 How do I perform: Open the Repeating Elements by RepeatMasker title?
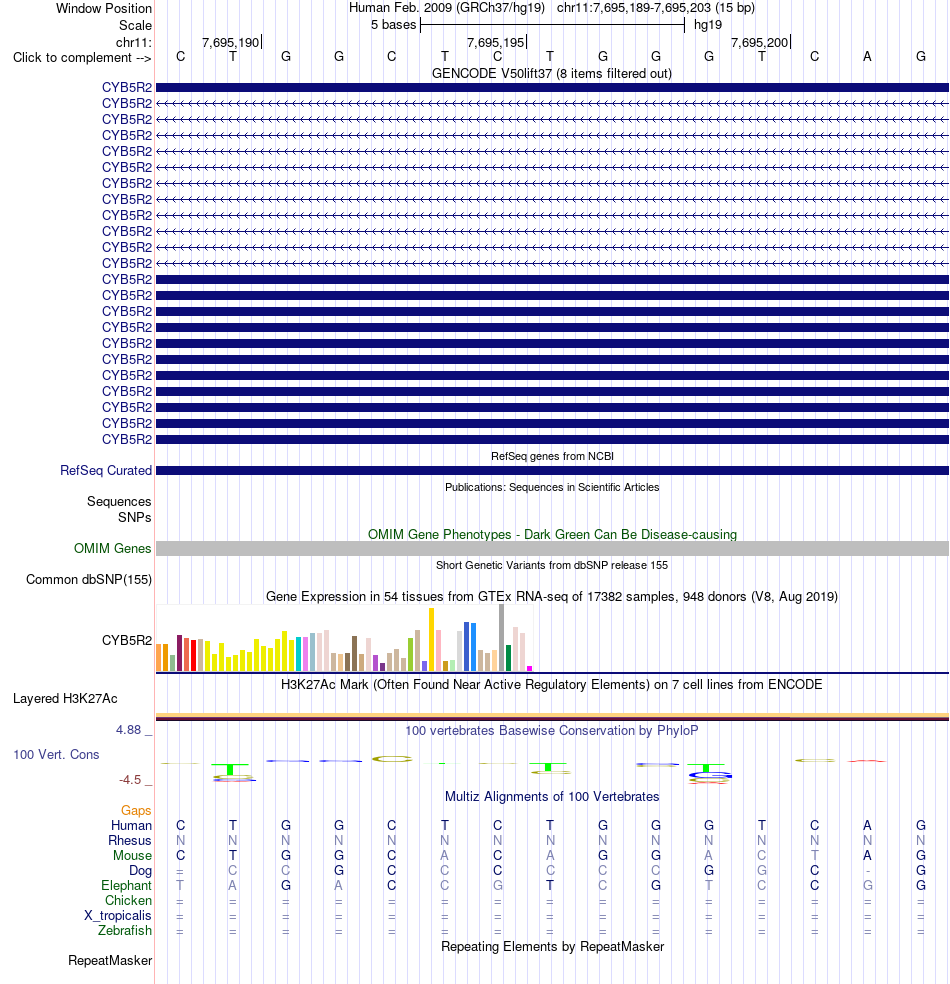552,946
